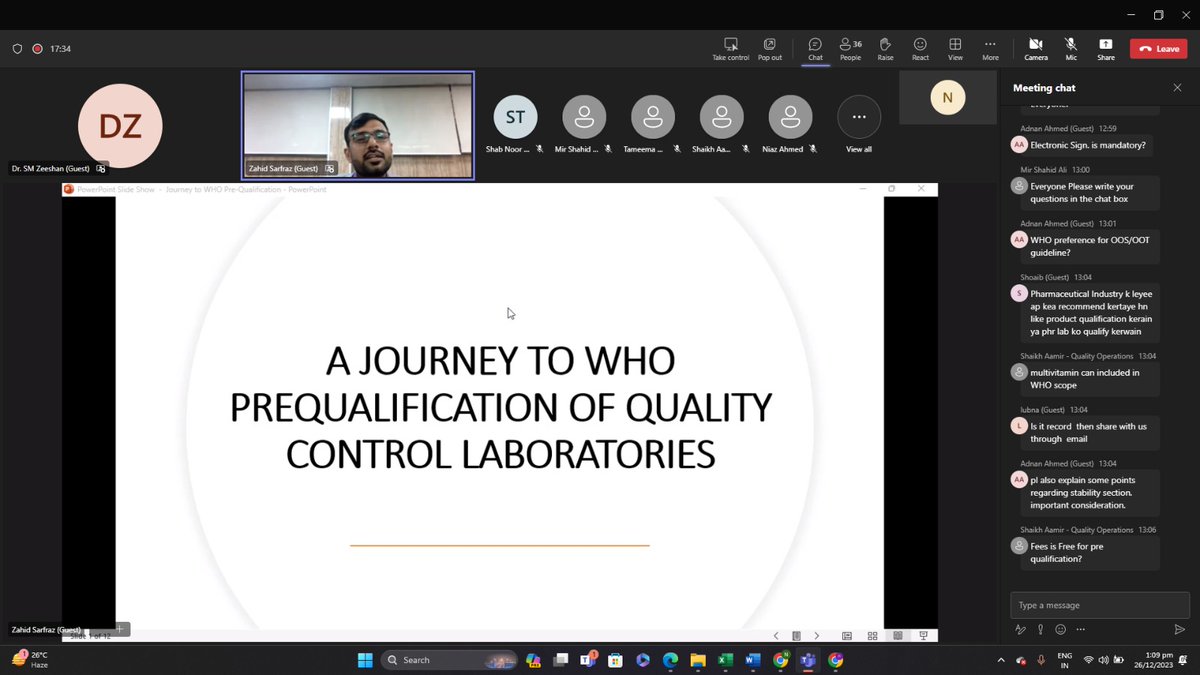This screenshot has width=1200, height=675.
Task: Select Dr. SM Zeeshan's DZ avatar
Action: pos(120,126)
